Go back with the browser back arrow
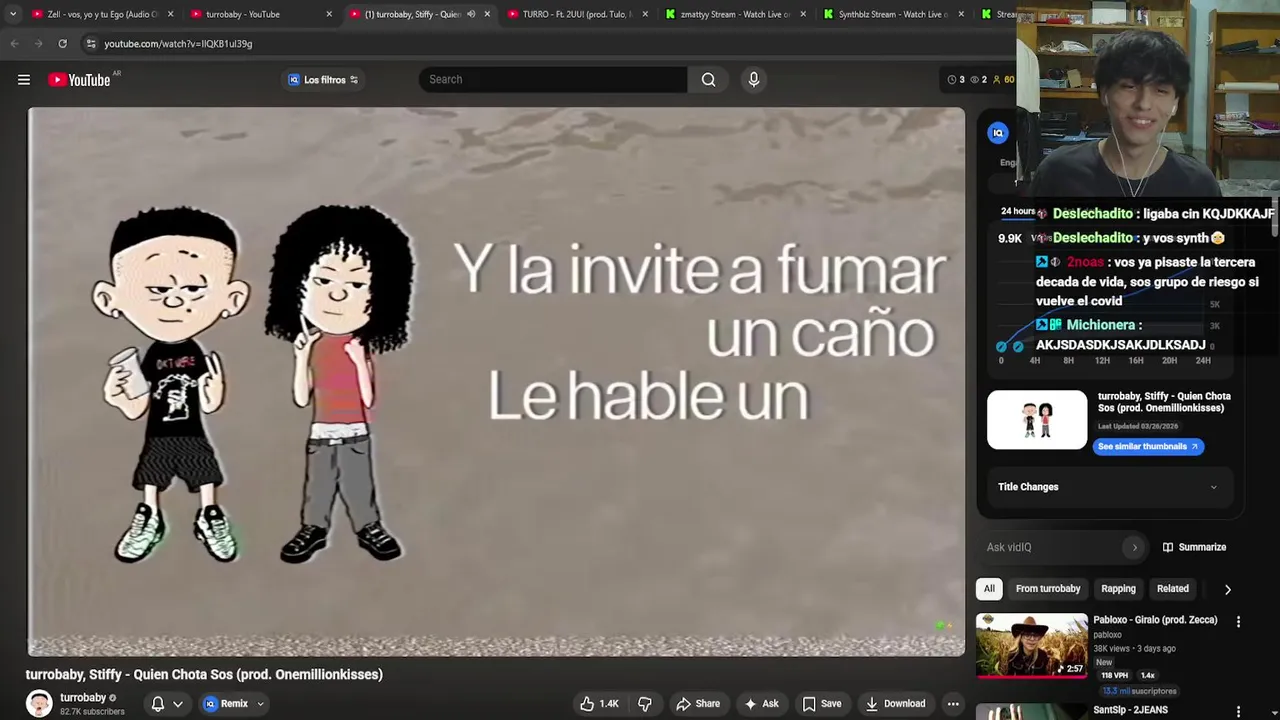The width and height of the screenshot is (1280, 720). (x=14, y=44)
